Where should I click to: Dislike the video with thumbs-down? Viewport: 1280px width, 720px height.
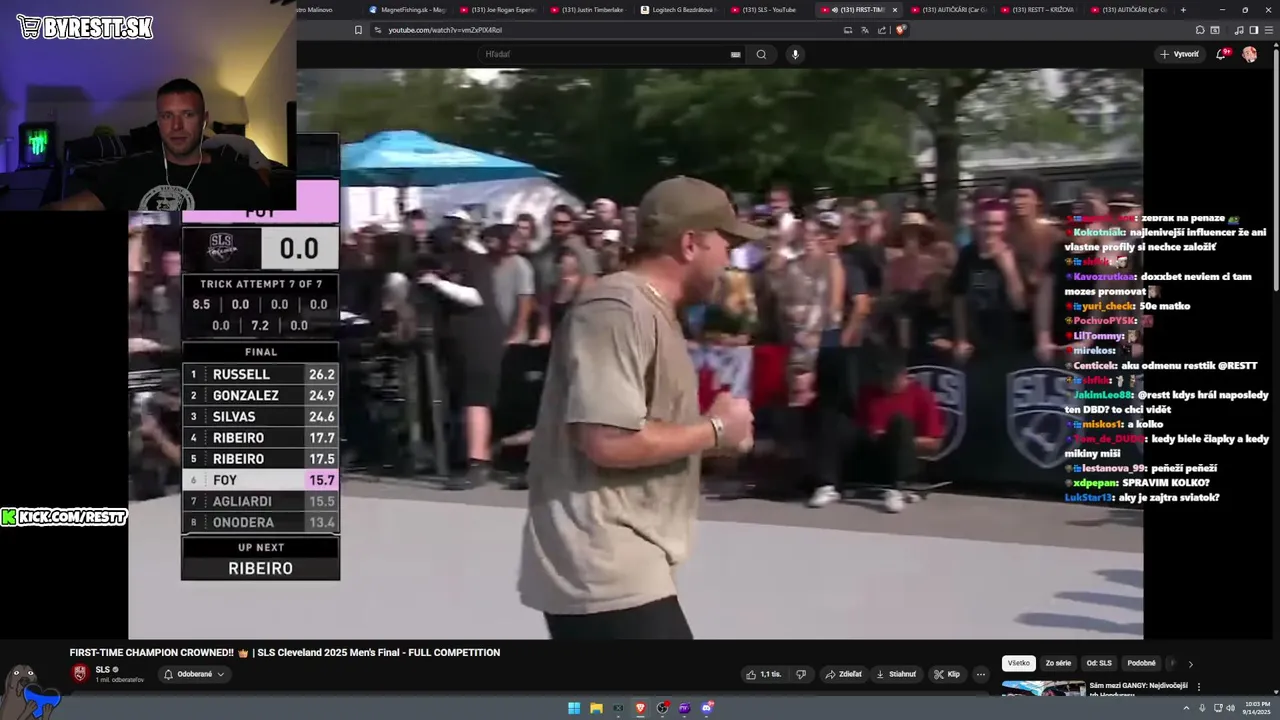coord(800,674)
